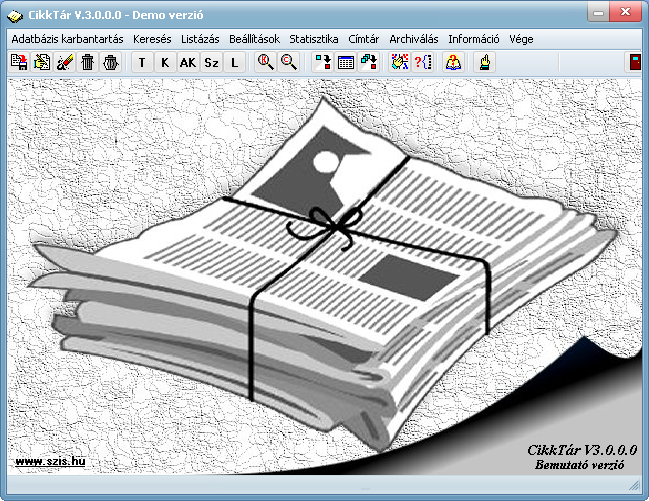The image size is (649, 501).
Task: Open the www.szis.hu link
Action: (x=50, y=461)
